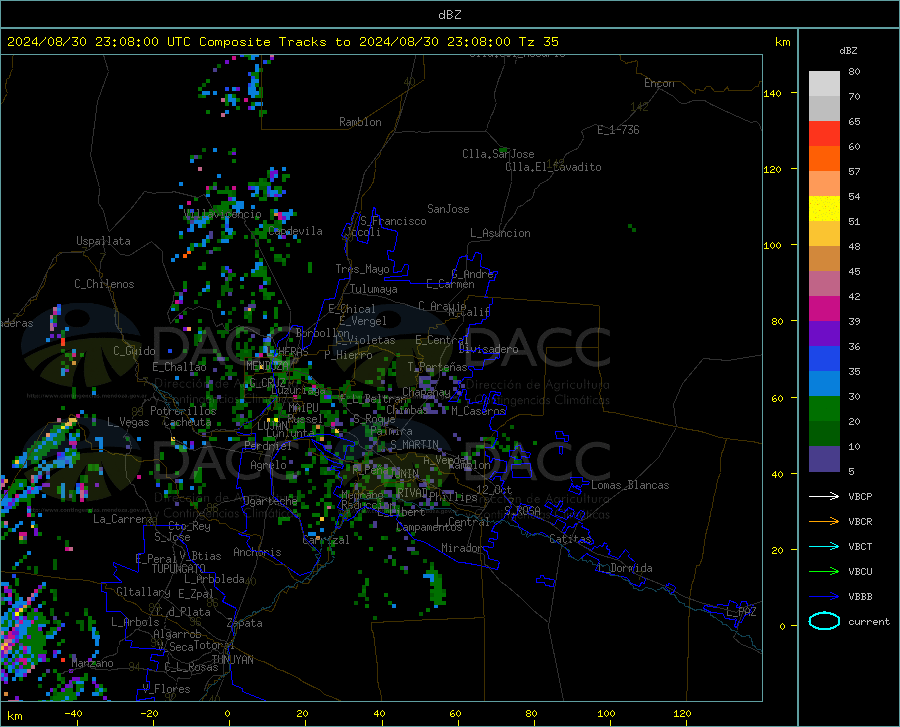Click the S_MARTIN map label
Viewport: 900px width, 727px height.
pos(414,445)
